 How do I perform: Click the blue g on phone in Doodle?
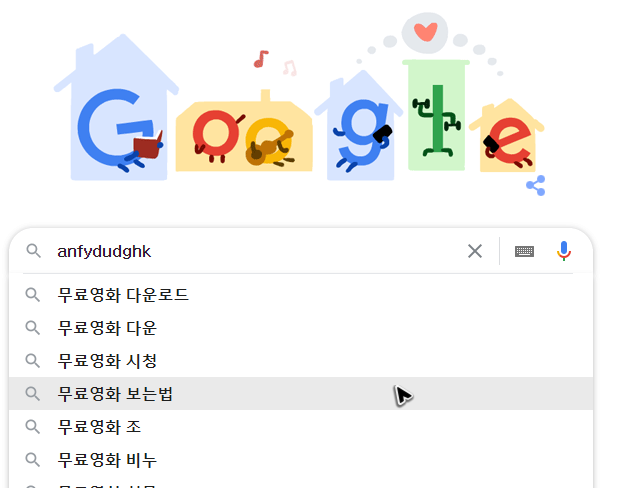click(362, 136)
